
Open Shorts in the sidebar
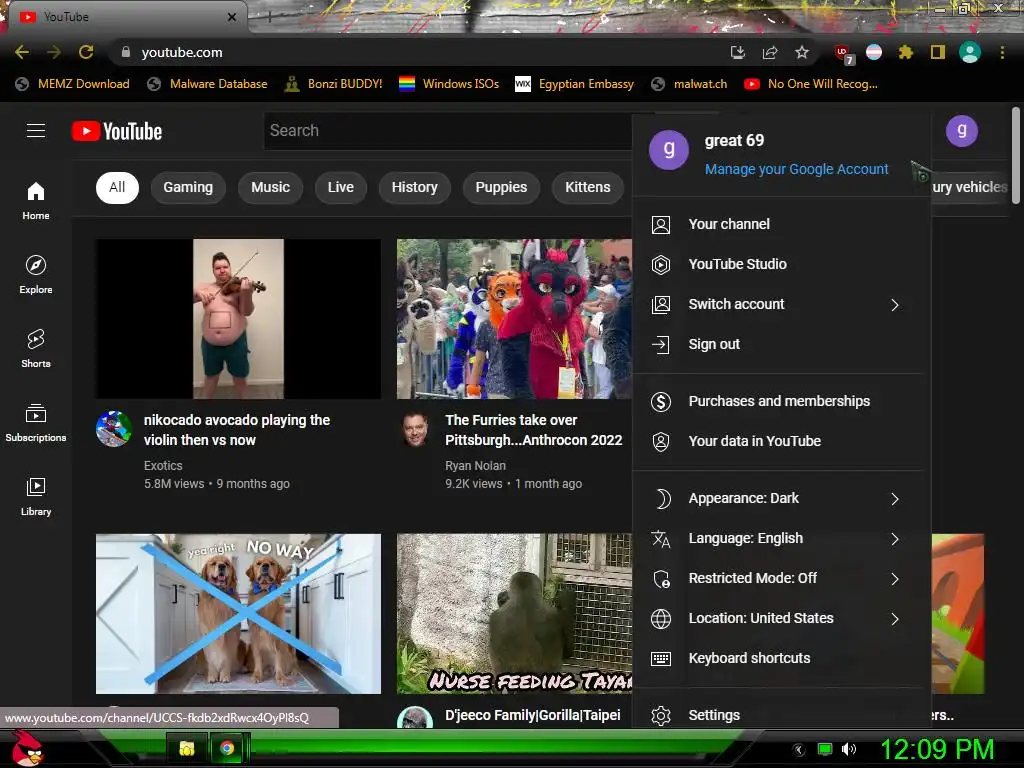pos(36,349)
